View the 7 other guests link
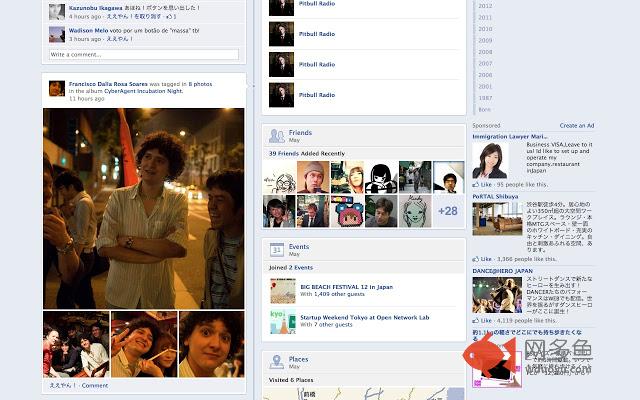 point(333,324)
